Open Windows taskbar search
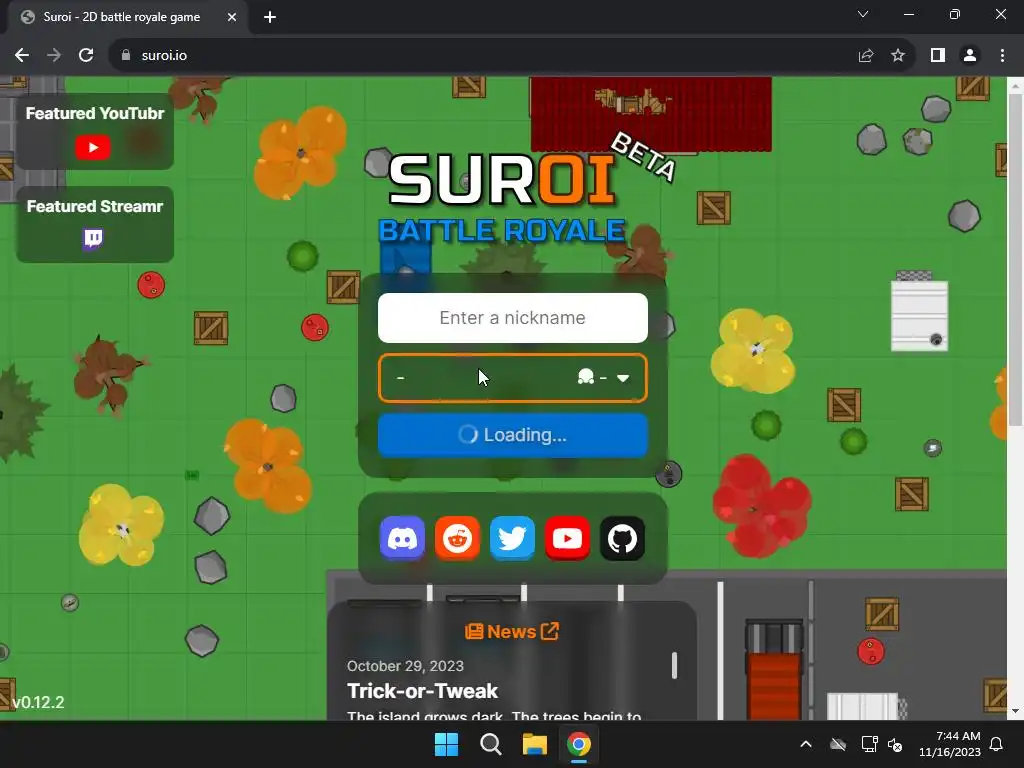 tap(490, 744)
